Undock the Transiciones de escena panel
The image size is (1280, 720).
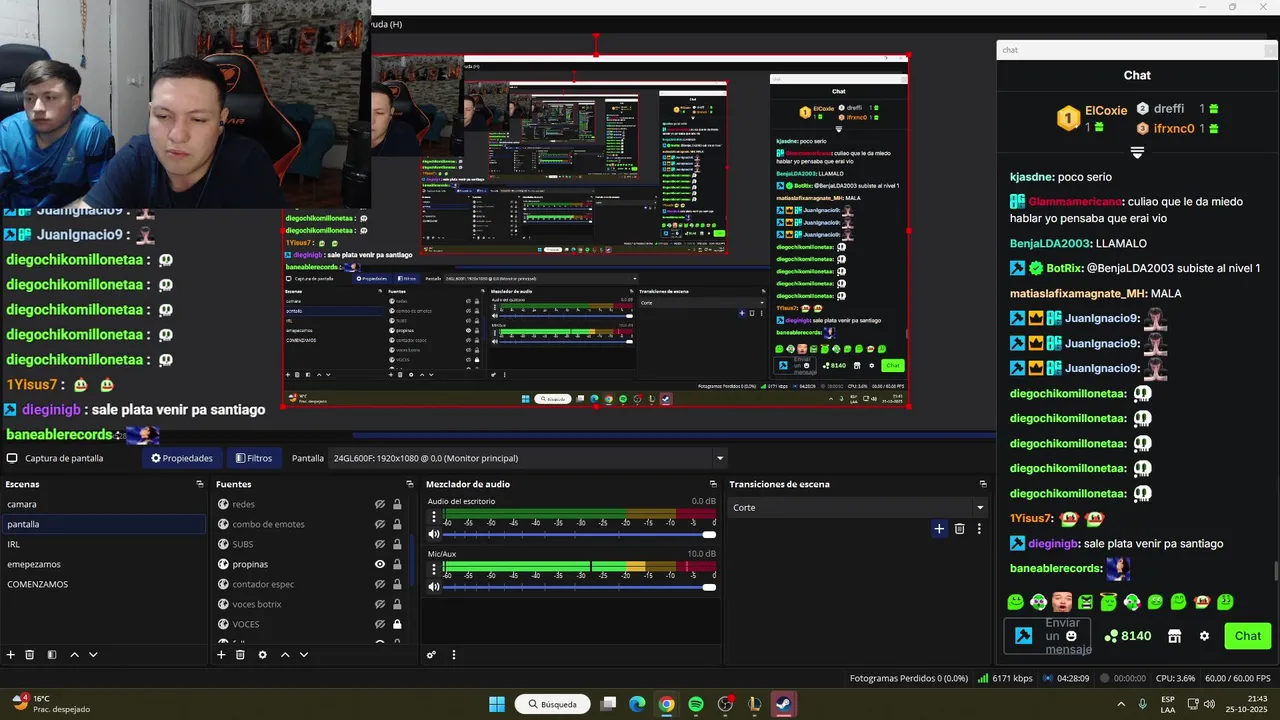pyautogui.click(x=983, y=484)
